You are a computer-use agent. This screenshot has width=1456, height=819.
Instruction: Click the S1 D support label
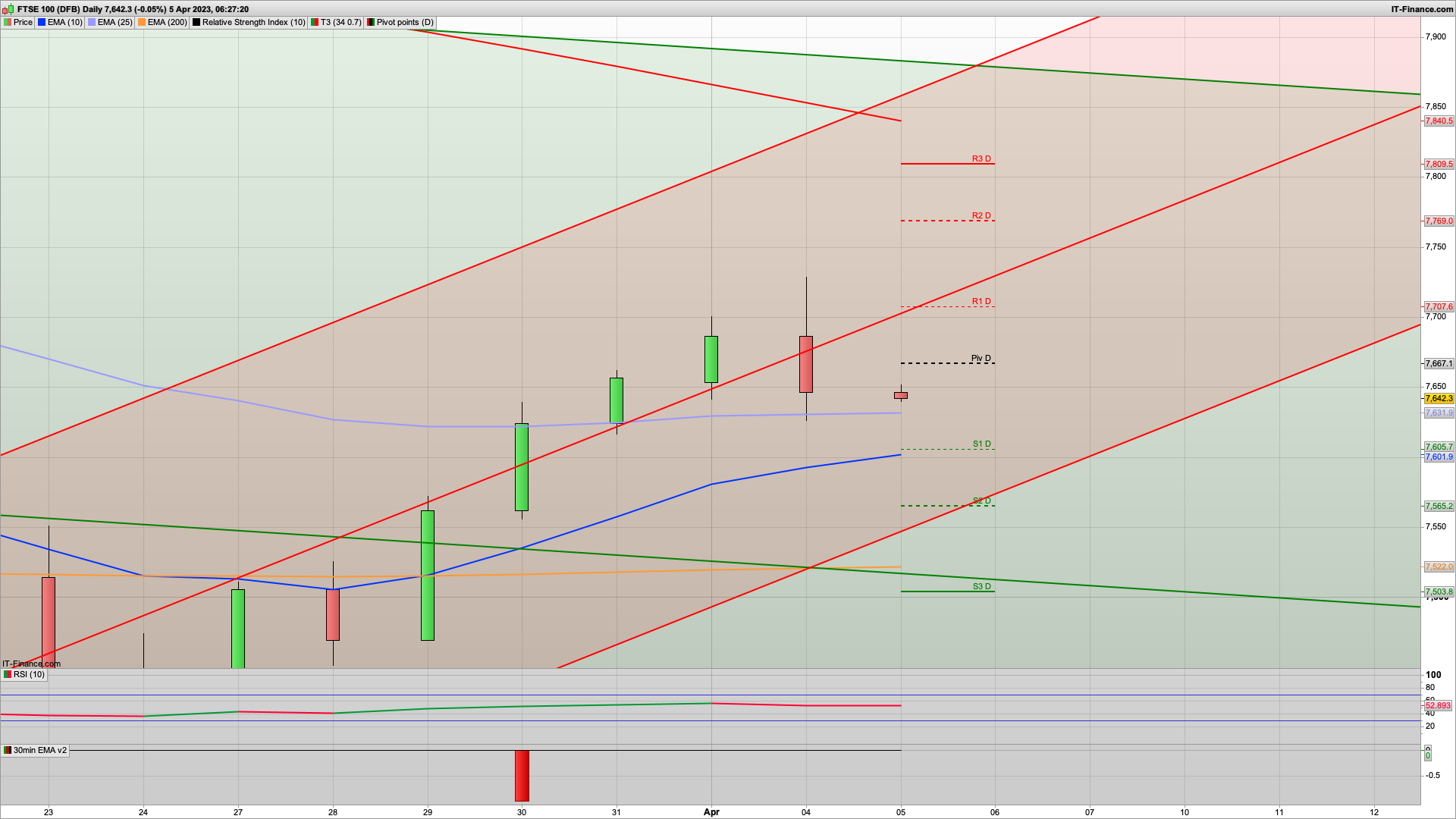(x=981, y=444)
